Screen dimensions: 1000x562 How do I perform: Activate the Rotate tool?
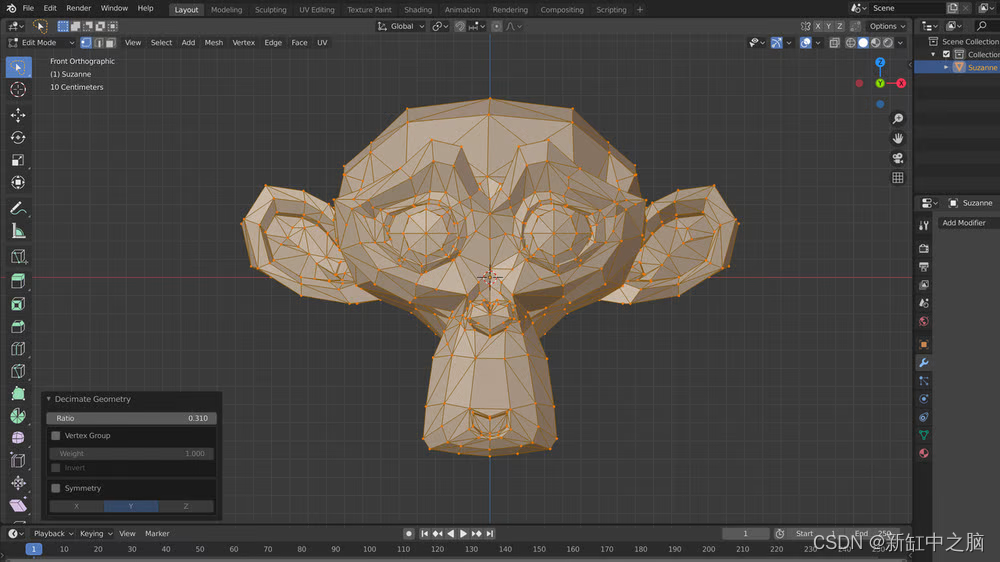click(18, 137)
